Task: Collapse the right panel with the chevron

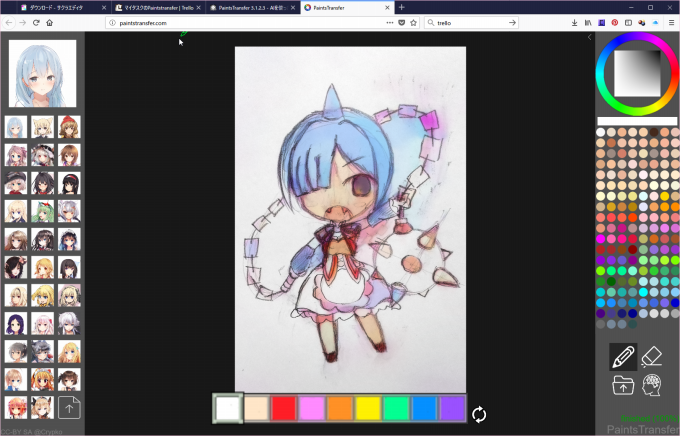Action: click(x=589, y=37)
